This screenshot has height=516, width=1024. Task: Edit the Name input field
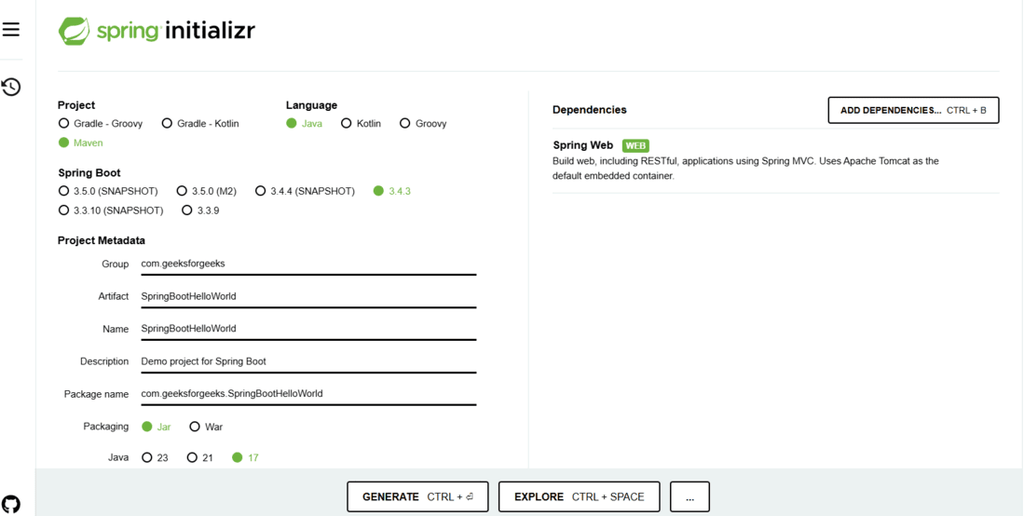tap(308, 329)
